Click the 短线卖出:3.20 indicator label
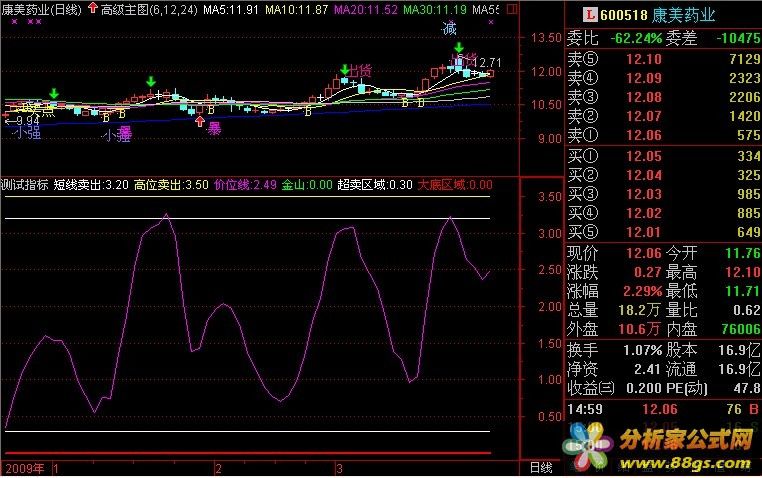The height and width of the screenshot is (478, 762). coord(91,185)
